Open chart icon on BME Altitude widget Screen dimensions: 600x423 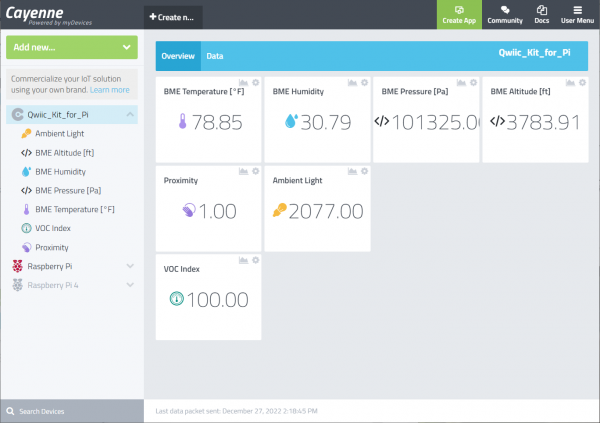pyautogui.click(x=570, y=83)
